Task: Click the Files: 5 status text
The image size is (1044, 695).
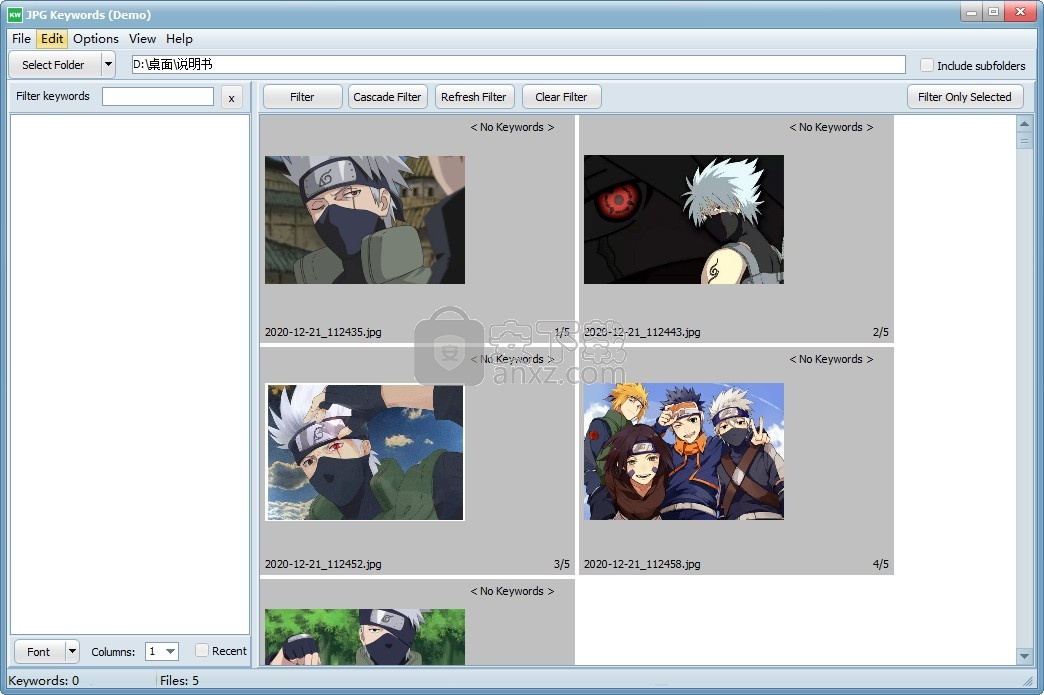Action: tap(179, 680)
